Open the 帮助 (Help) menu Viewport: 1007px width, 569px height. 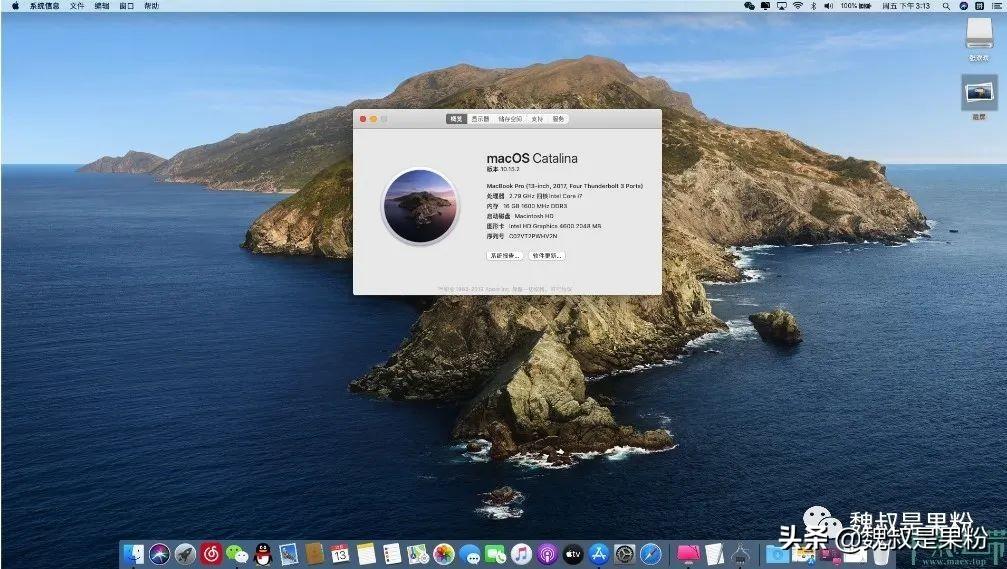[151, 6]
